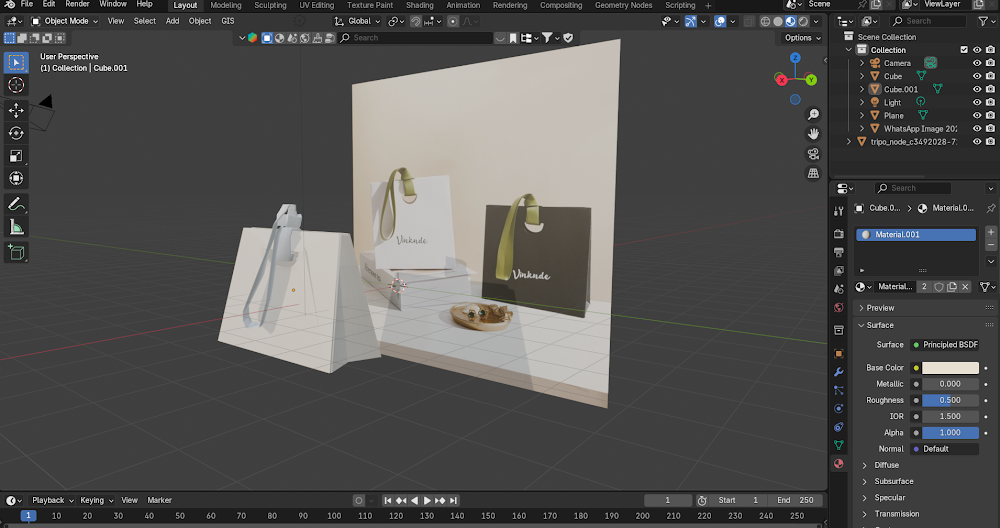1000x528 pixels.
Task: Pick the Measure tool
Action: pyautogui.click(x=16, y=226)
